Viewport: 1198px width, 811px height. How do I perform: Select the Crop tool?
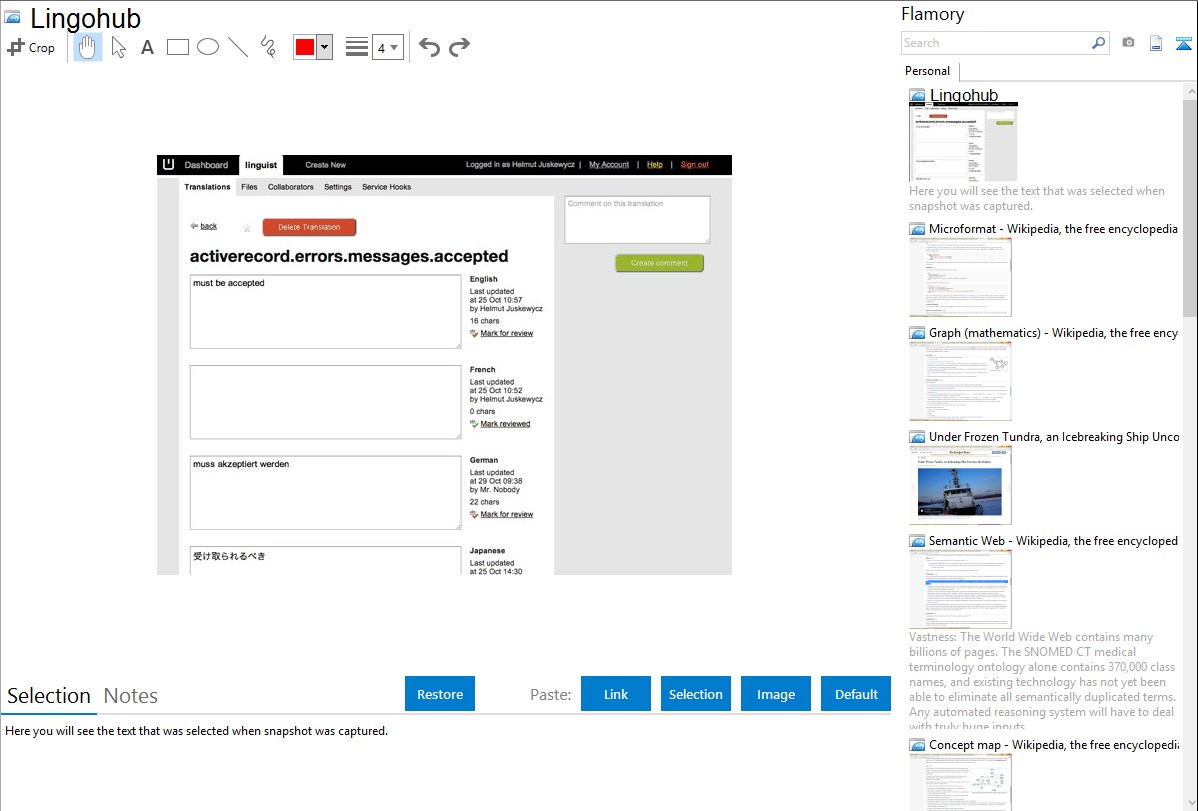pyautogui.click(x=31, y=47)
